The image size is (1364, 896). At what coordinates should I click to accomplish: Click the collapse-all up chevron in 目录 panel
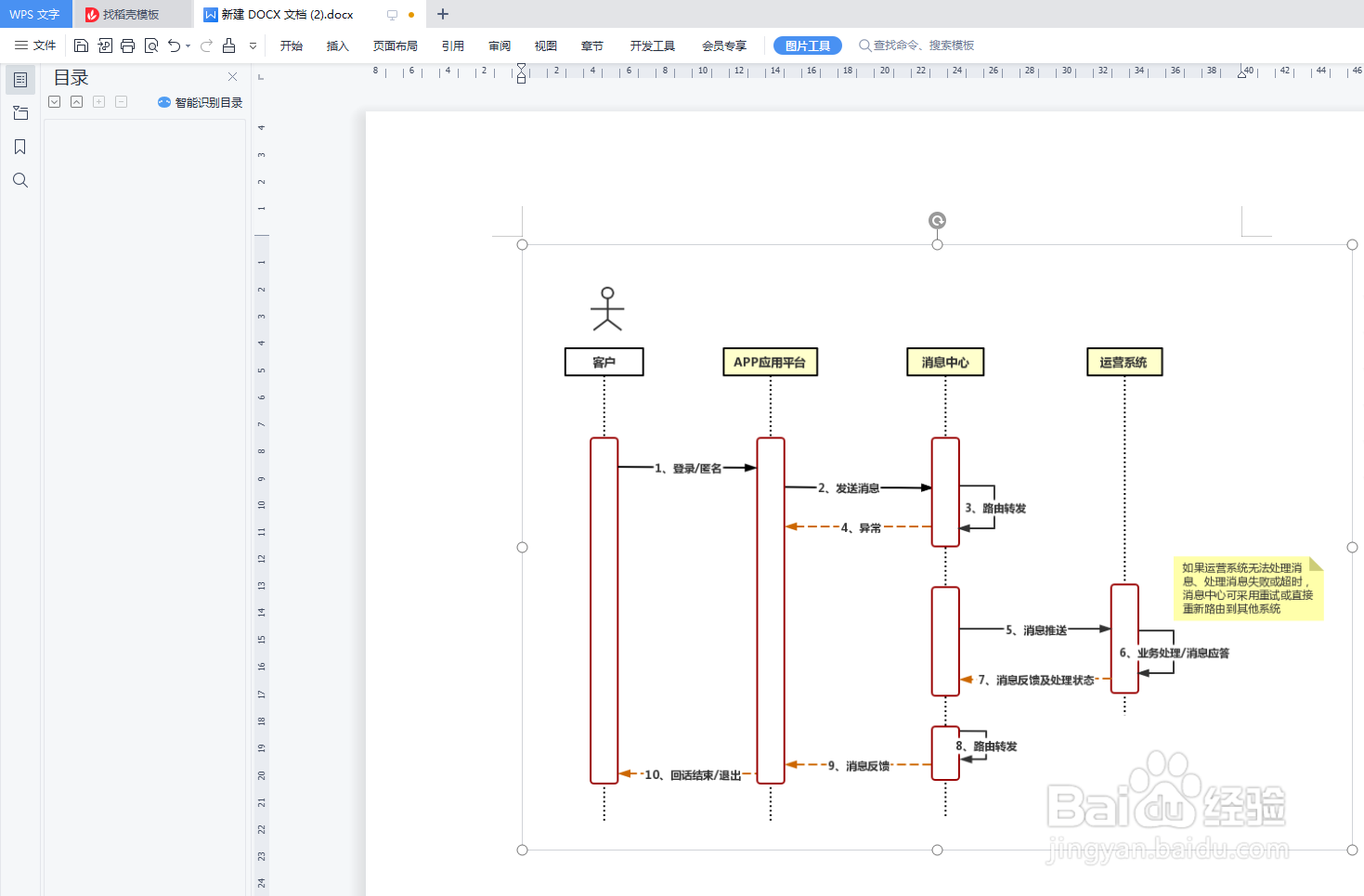(x=77, y=102)
